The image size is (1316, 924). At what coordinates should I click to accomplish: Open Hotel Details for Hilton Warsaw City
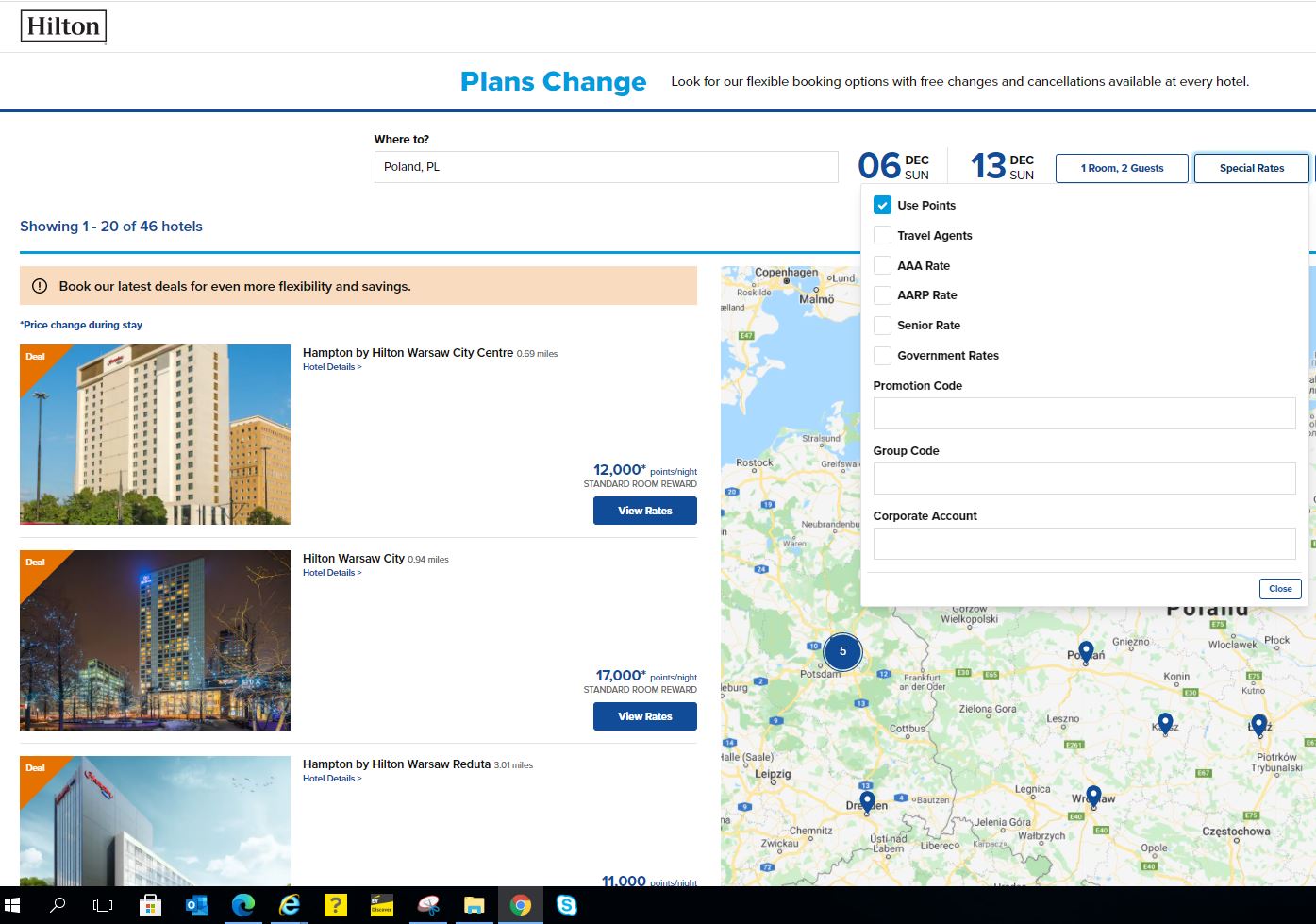pyautogui.click(x=332, y=573)
